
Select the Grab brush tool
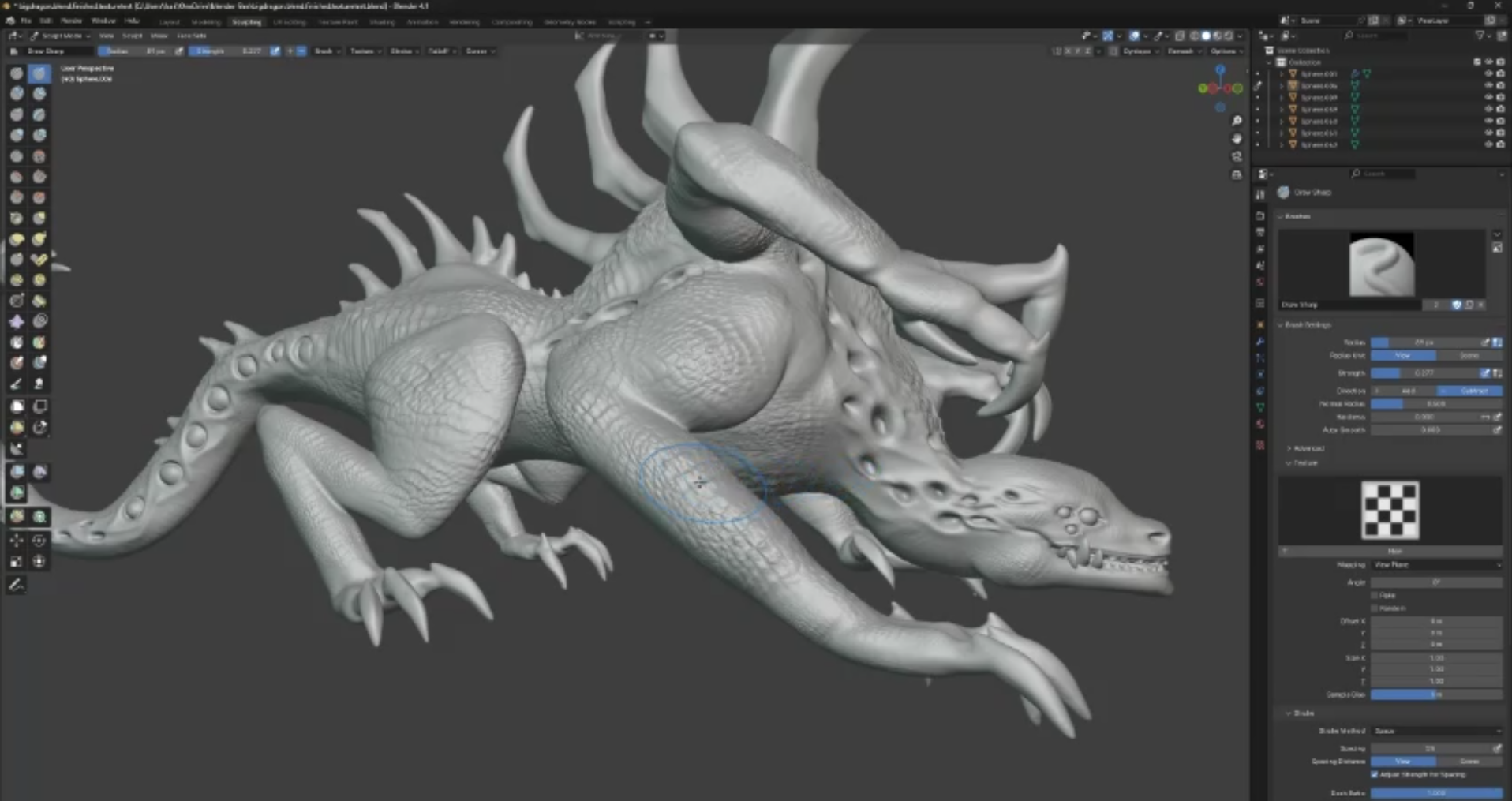[x=39, y=218]
